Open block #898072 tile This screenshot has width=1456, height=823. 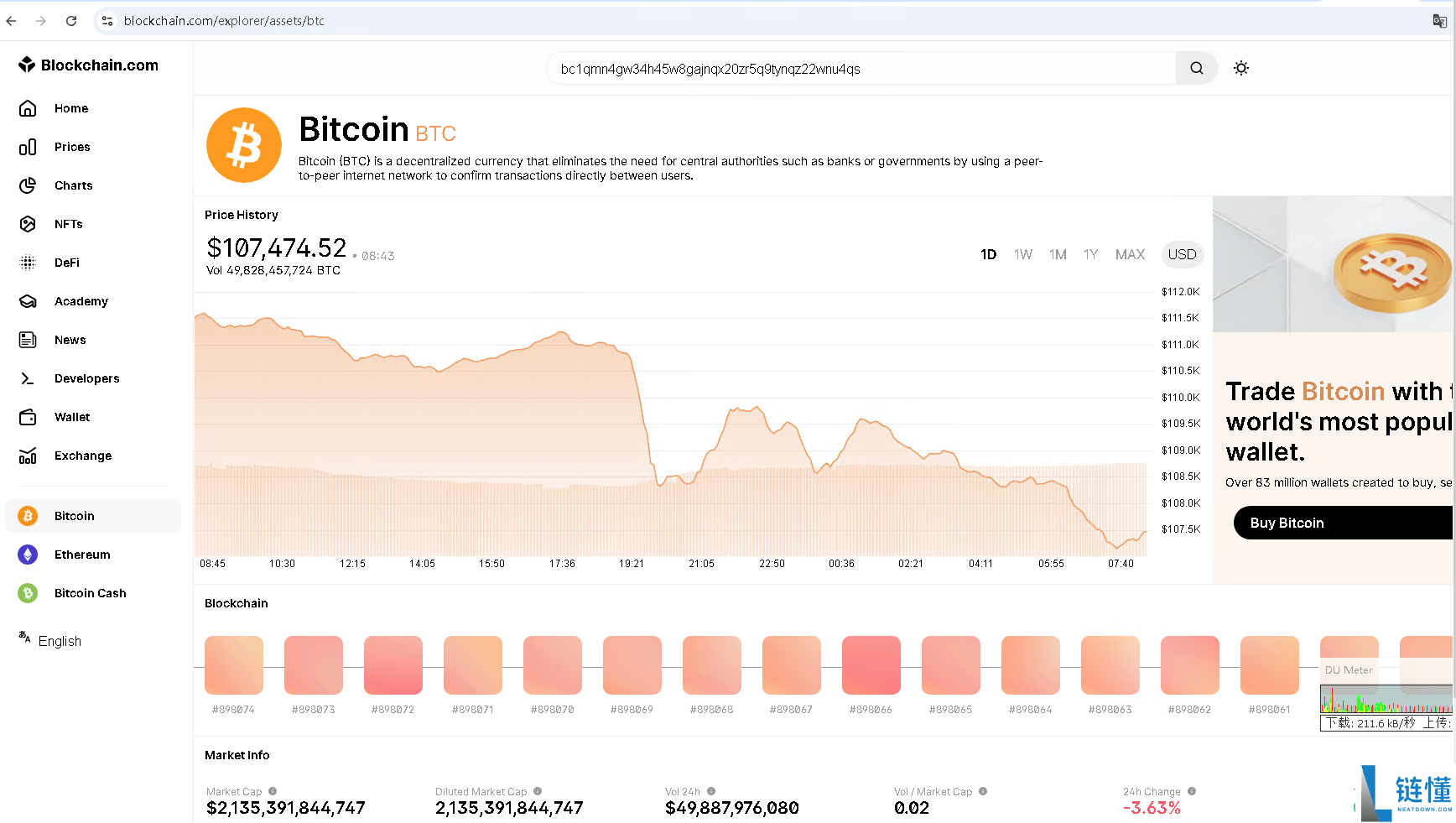[x=393, y=665]
